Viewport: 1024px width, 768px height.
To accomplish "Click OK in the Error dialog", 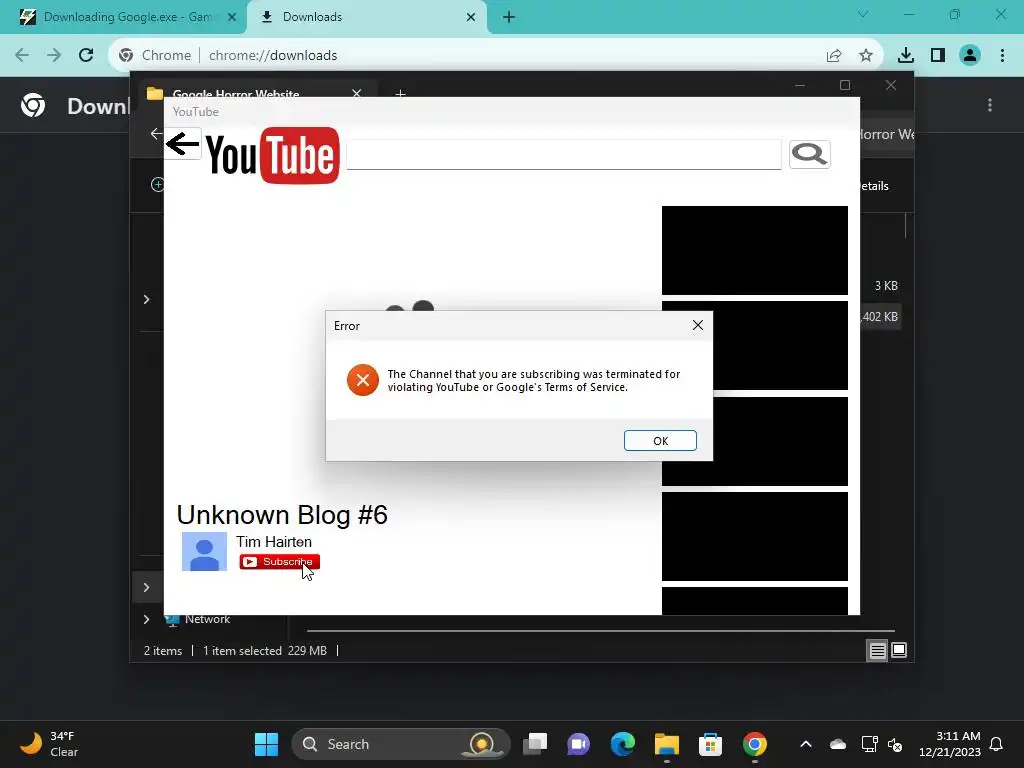I will click(x=660, y=441).
